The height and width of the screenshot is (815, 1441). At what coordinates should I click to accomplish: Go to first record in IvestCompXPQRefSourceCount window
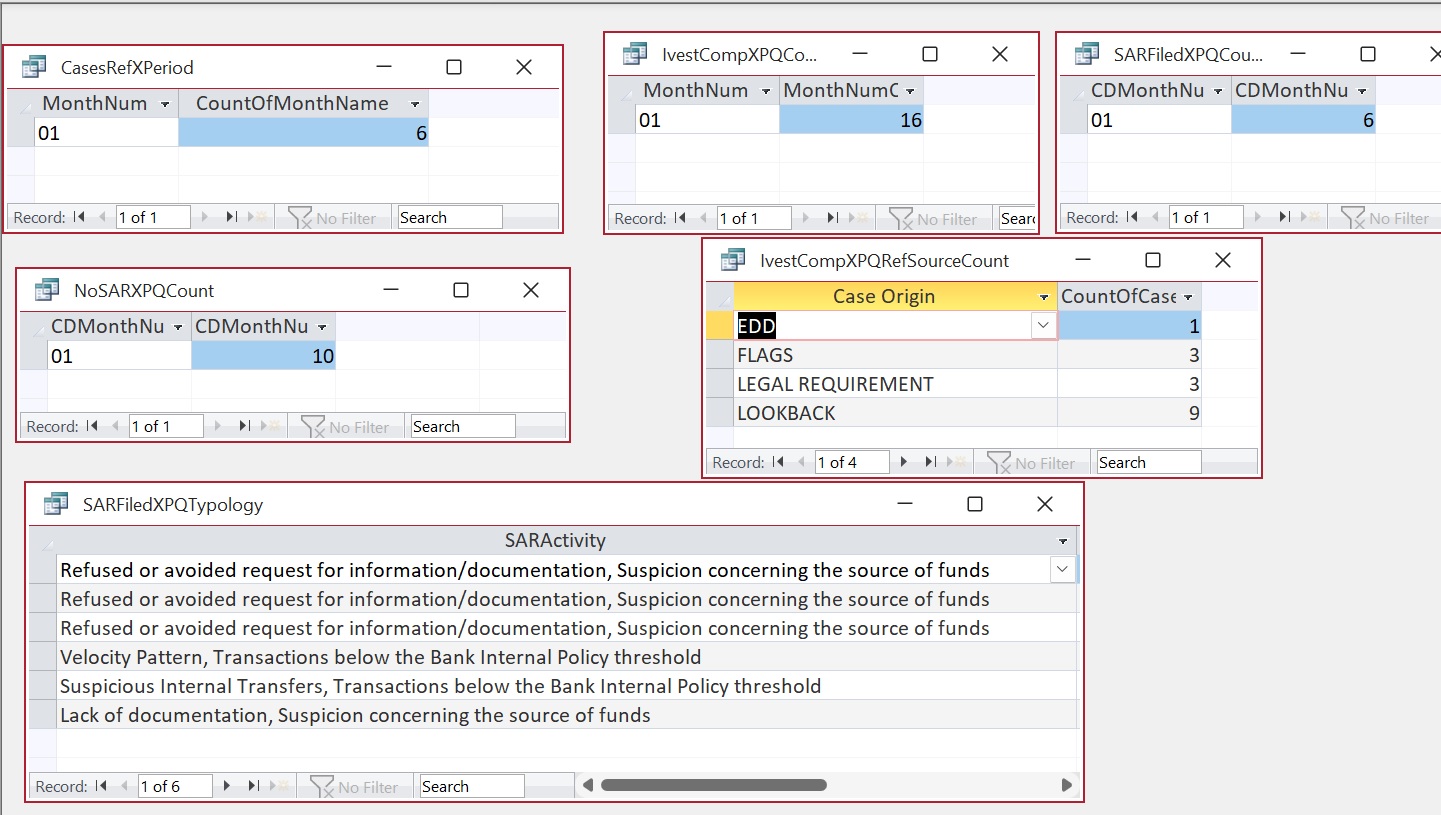pyautogui.click(x=778, y=462)
